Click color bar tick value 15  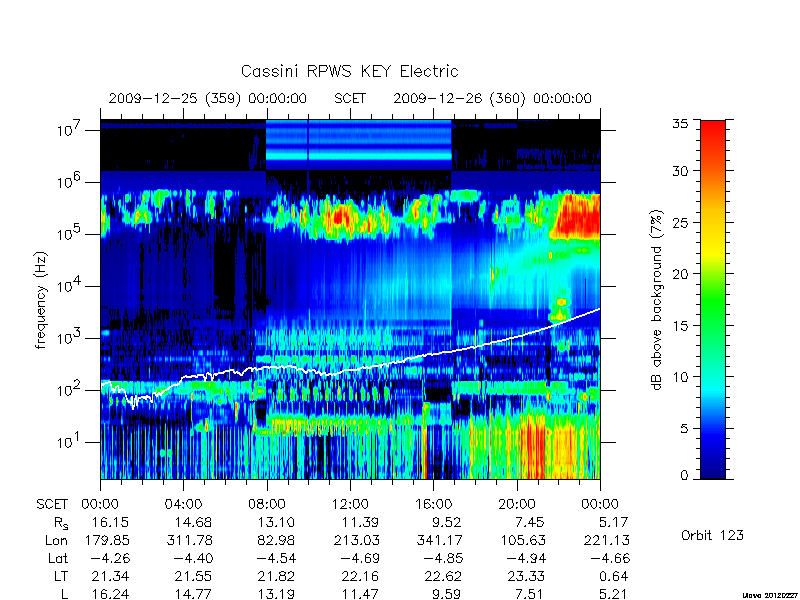point(680,325)
